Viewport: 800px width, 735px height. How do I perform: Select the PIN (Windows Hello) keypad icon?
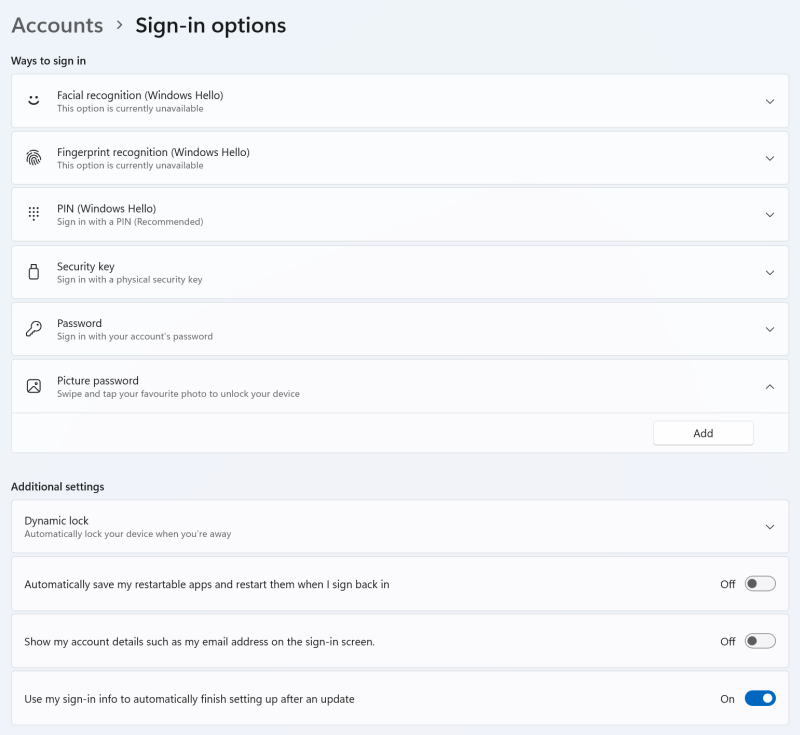pyautogui.click(x=33, y=214)
